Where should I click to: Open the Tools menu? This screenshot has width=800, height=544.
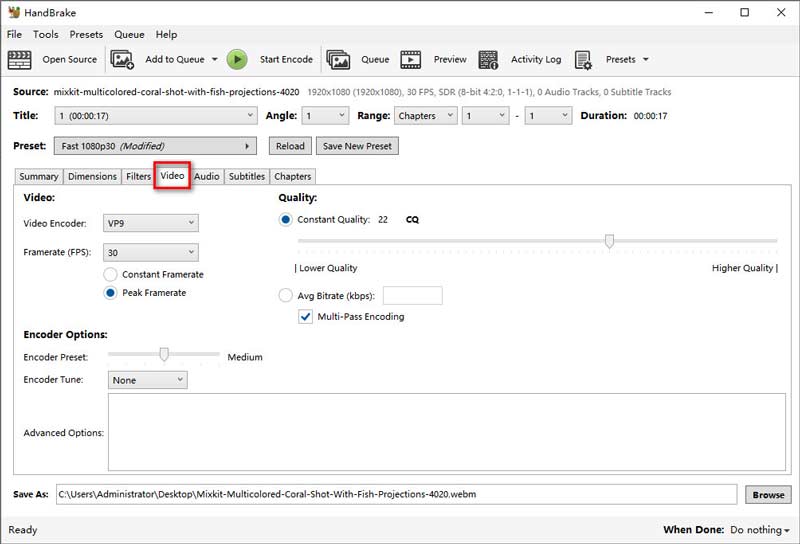[45, 34]
